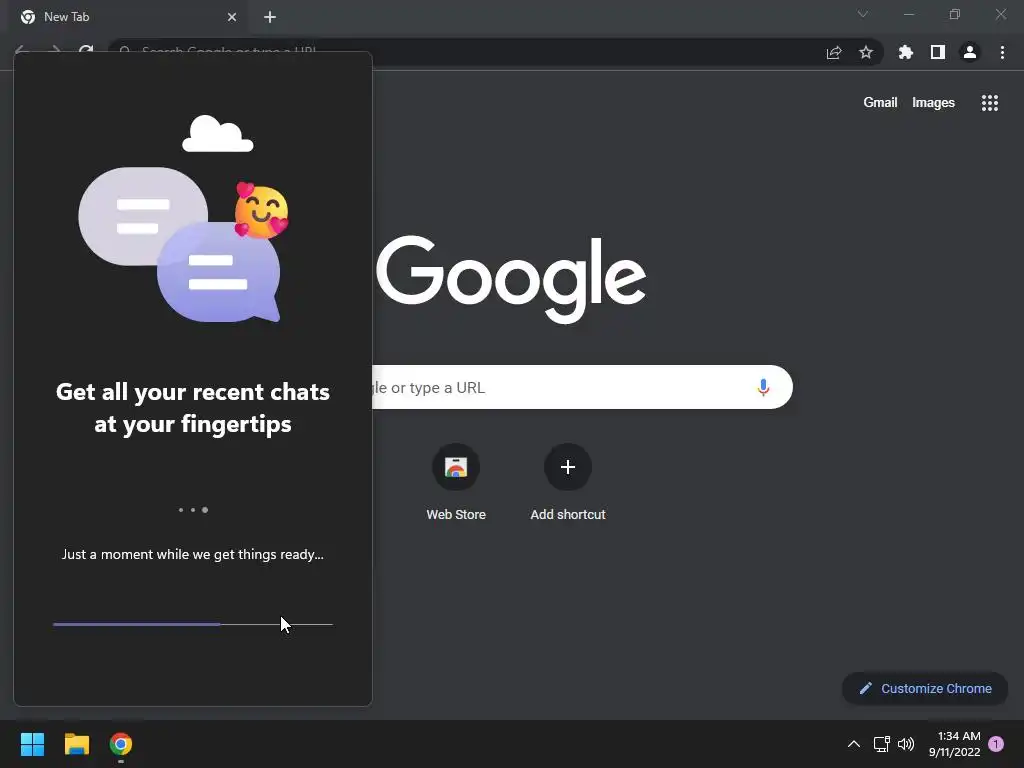This screenshot has width=1024, height=768.
Task: Open the network status tray icon
Action: (x=882, y=744)
